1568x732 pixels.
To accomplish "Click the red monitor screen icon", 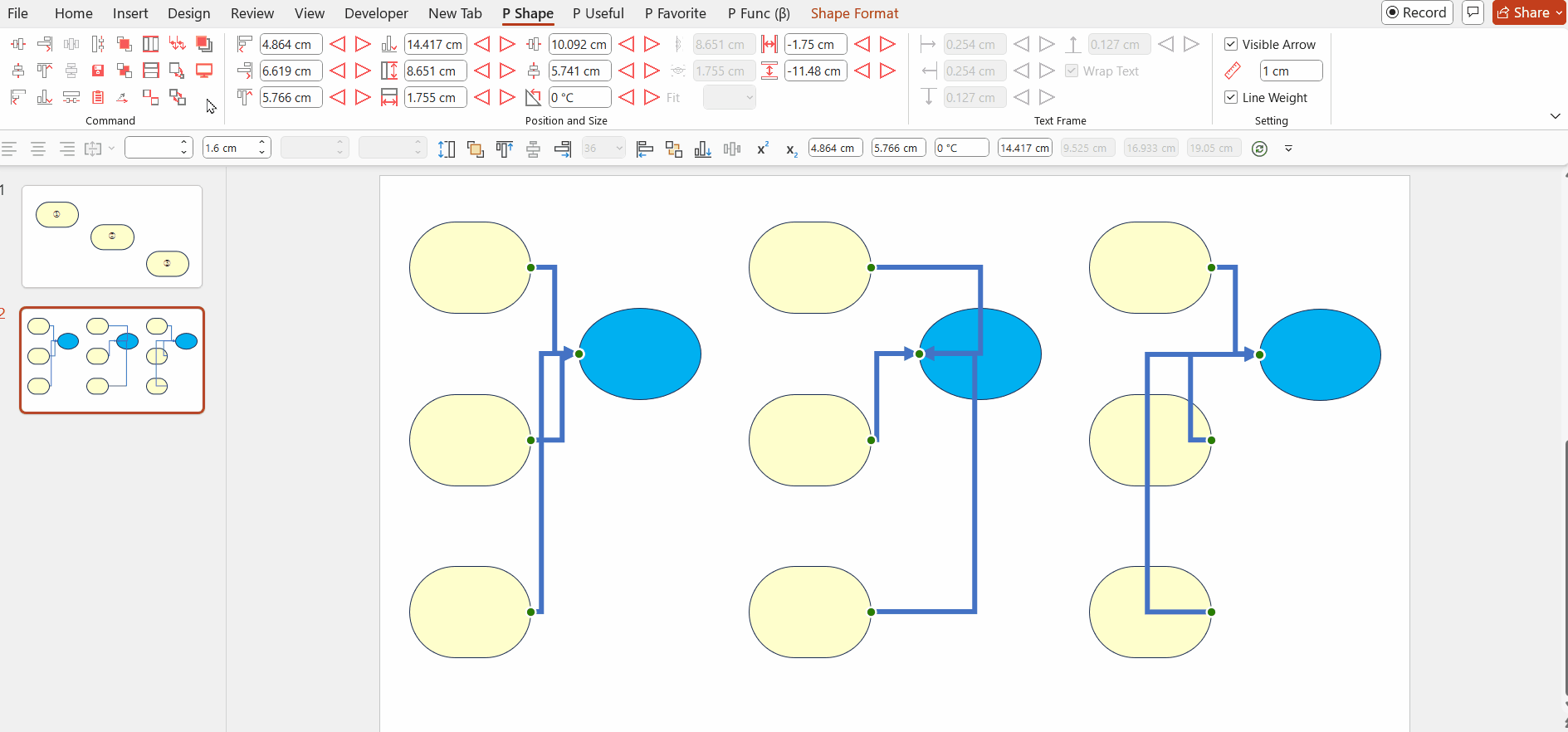I will point(204,71).
